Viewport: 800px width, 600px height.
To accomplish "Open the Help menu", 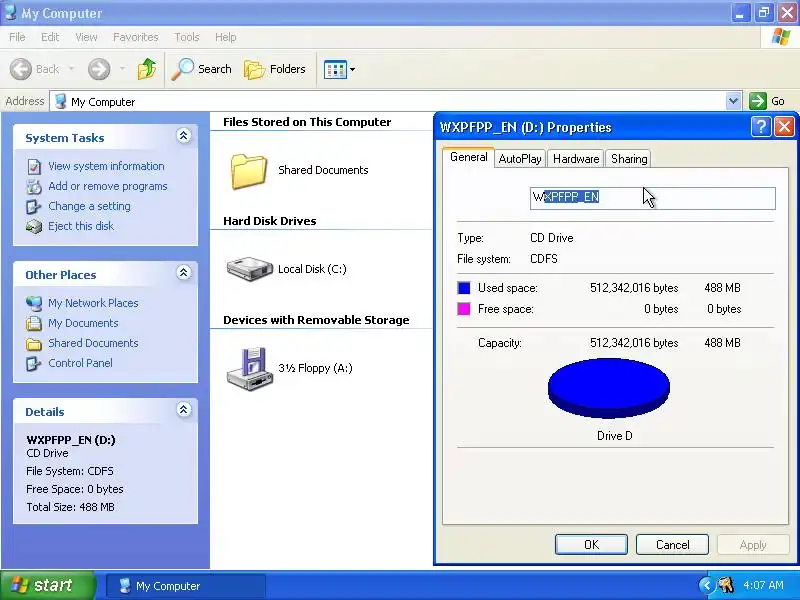I will click(x=225, y=37).
